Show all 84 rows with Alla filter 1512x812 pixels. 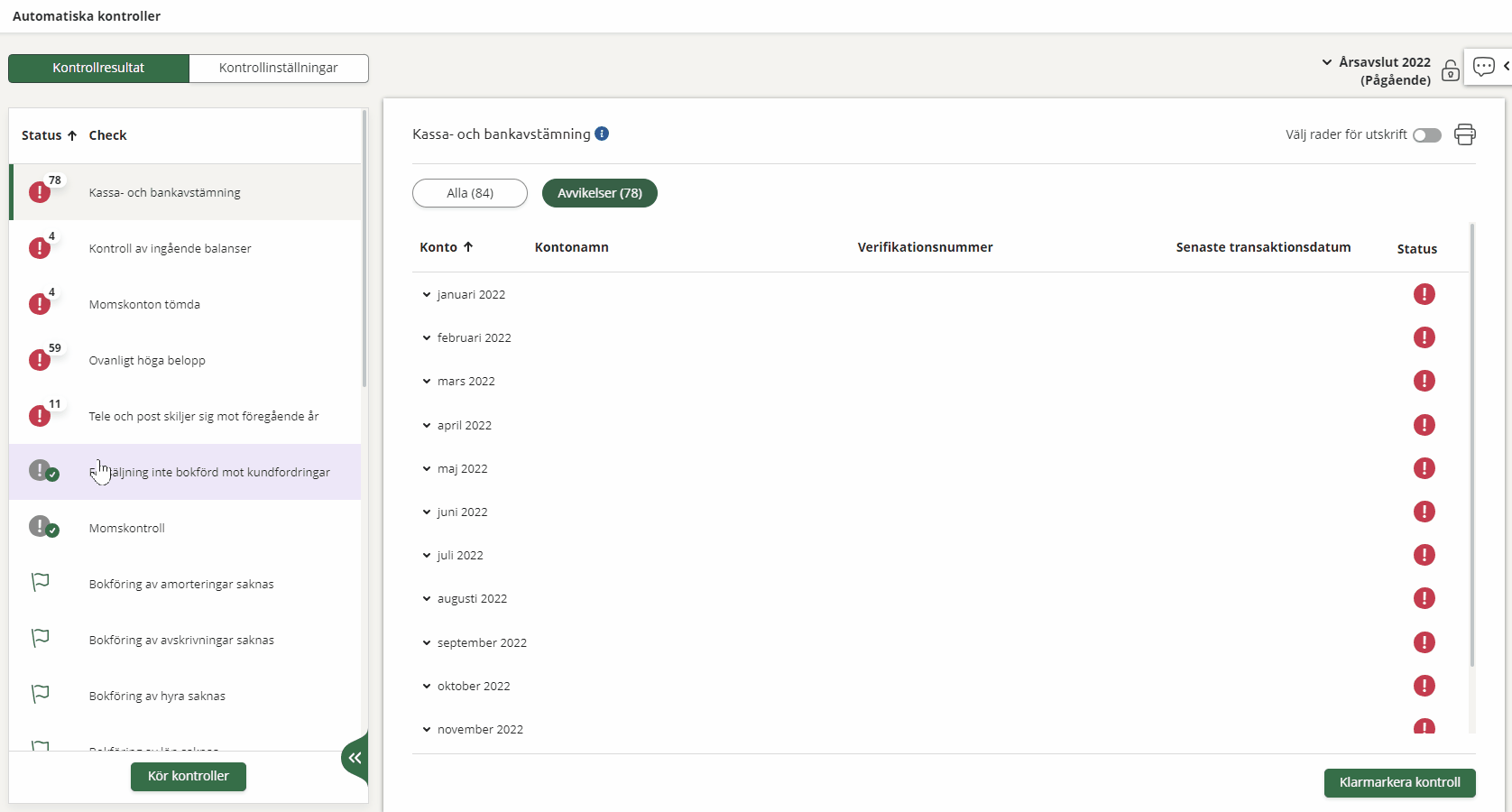[x=469, y=193]
